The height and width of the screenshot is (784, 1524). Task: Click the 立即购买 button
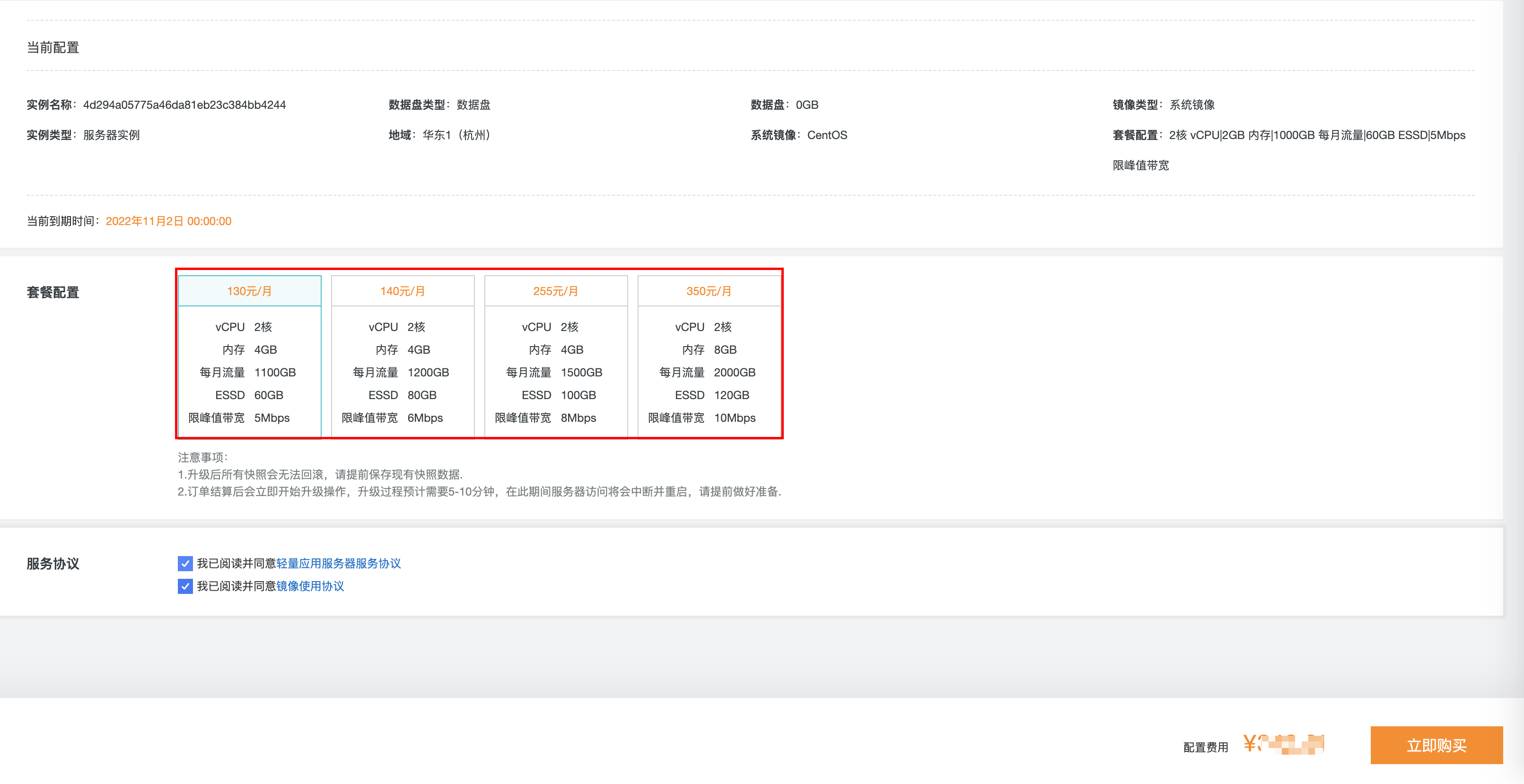(x=1436, y=745)
